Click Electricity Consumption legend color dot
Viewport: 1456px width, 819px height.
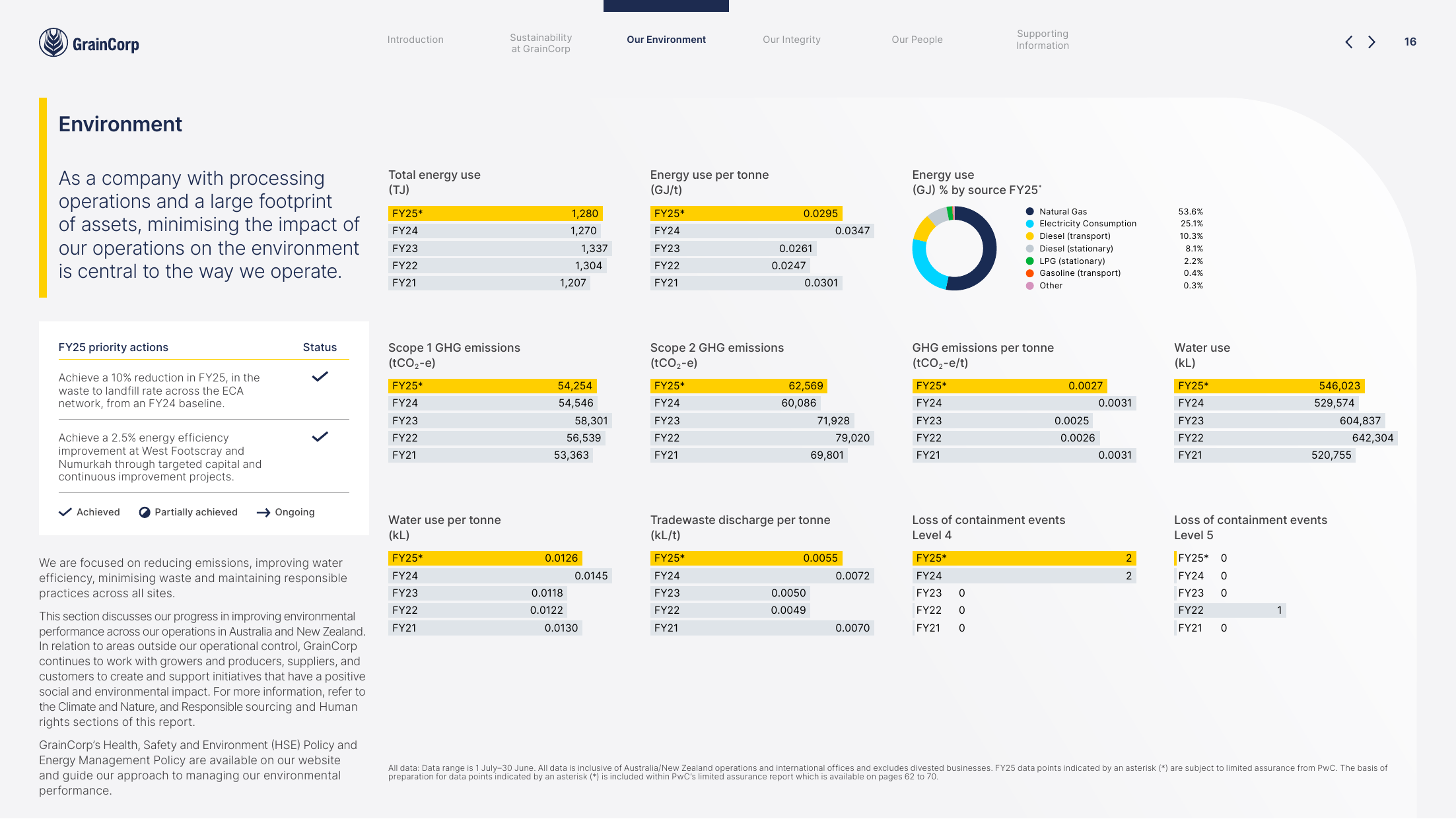[x=1029, y=224]
